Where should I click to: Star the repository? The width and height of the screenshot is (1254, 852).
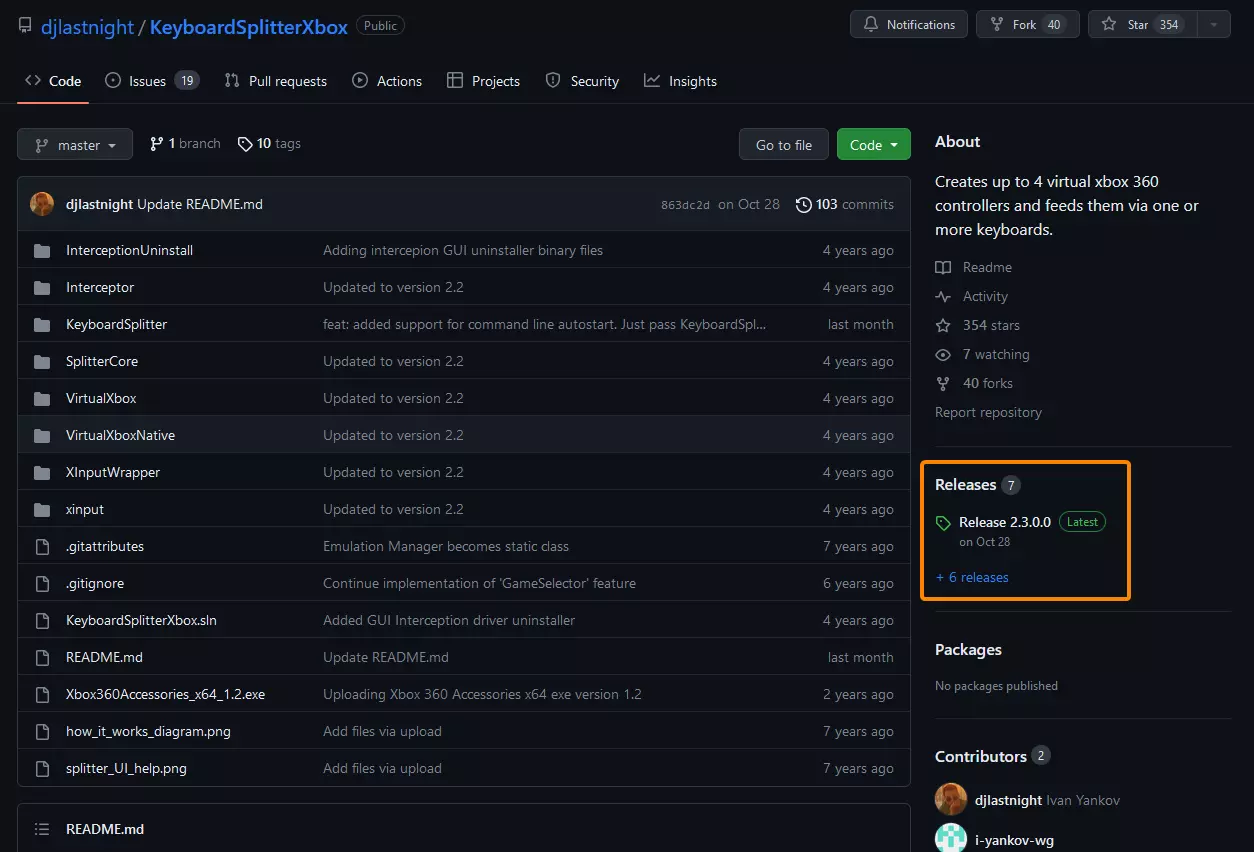click(x=1142, y=25)
